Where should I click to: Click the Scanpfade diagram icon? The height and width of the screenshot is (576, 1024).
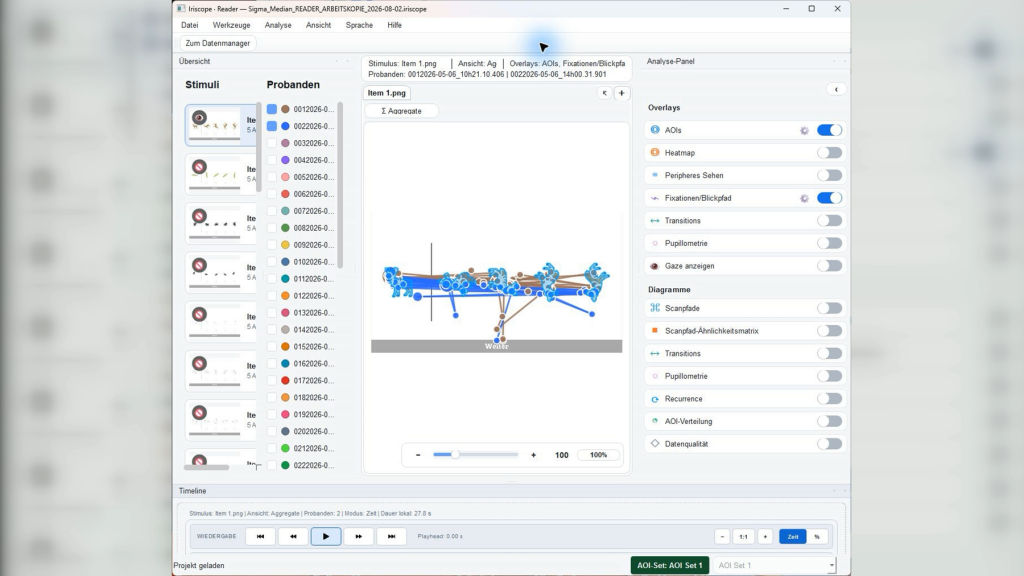tap(655, 308)
